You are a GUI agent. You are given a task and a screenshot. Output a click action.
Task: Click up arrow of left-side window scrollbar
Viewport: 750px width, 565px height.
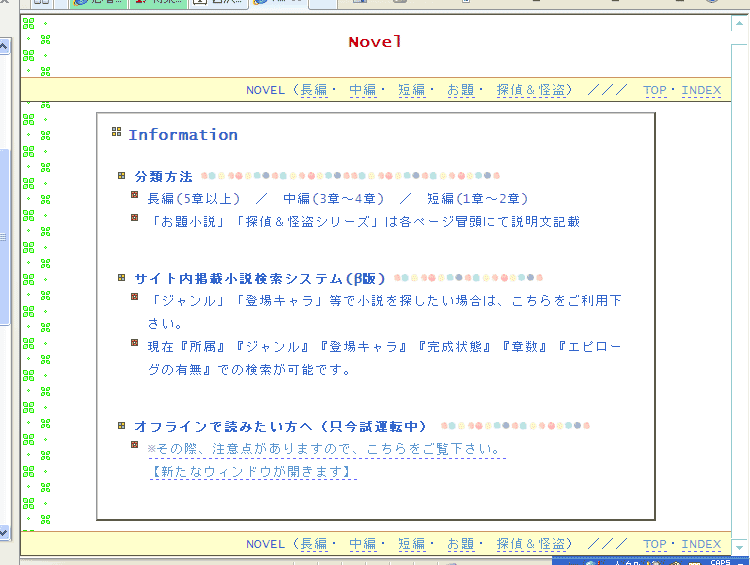(4, 46)
